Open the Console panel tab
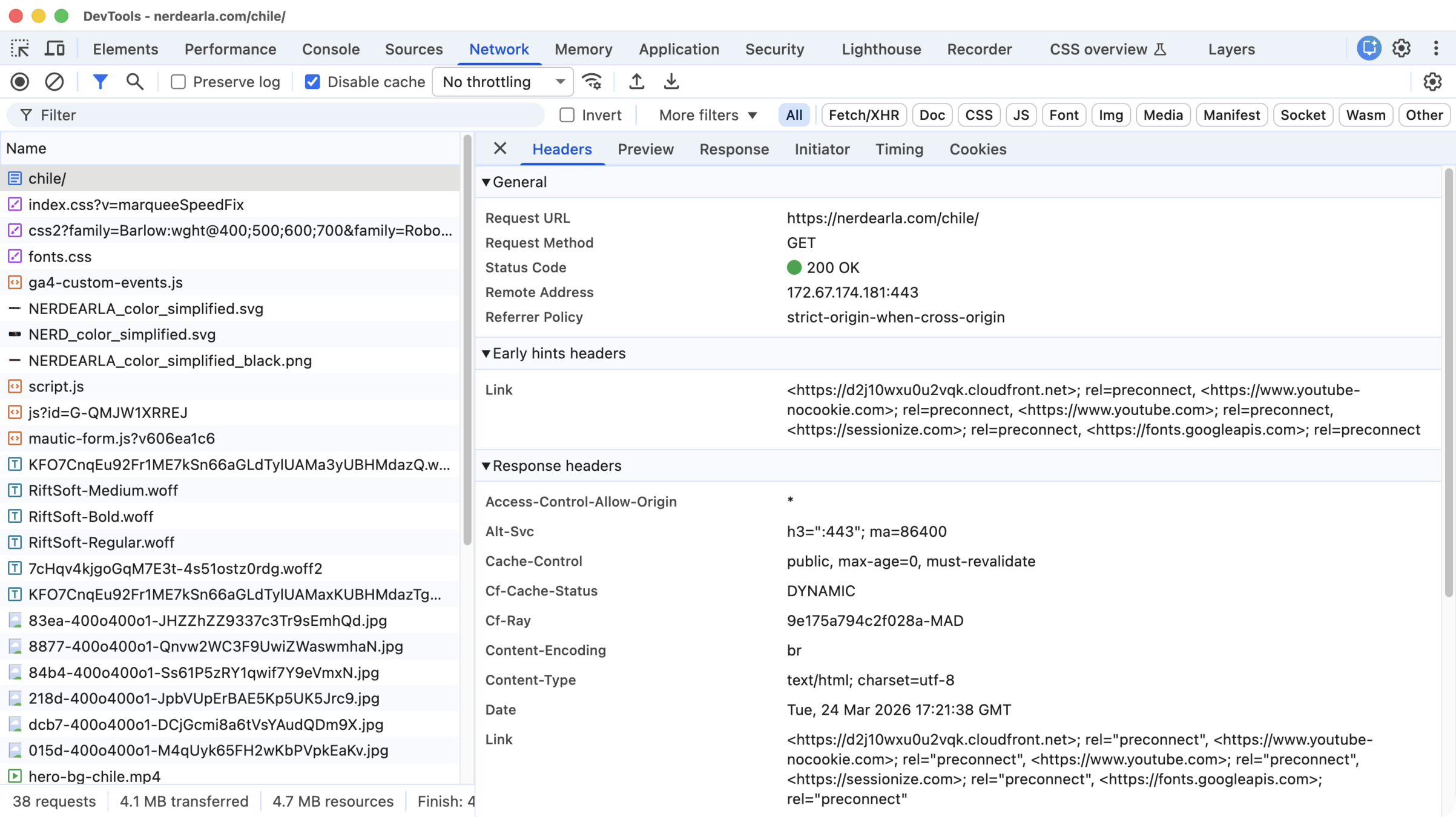The height and width of the screenshot is (817, 1456). (331, 49)
